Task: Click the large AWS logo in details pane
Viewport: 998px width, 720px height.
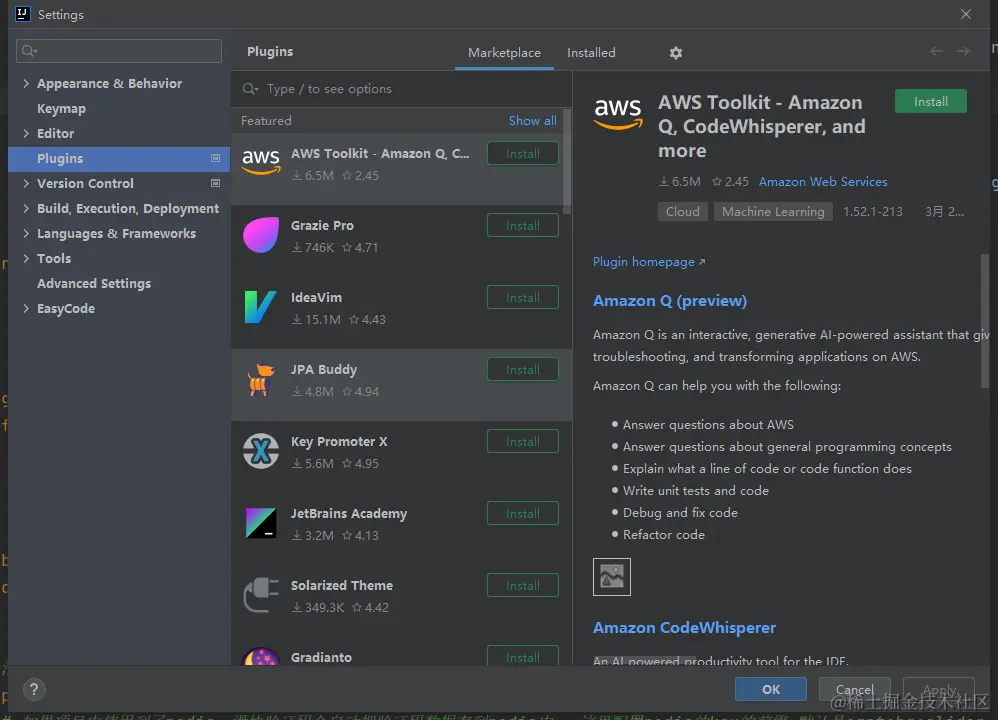Action: point(618,113)
